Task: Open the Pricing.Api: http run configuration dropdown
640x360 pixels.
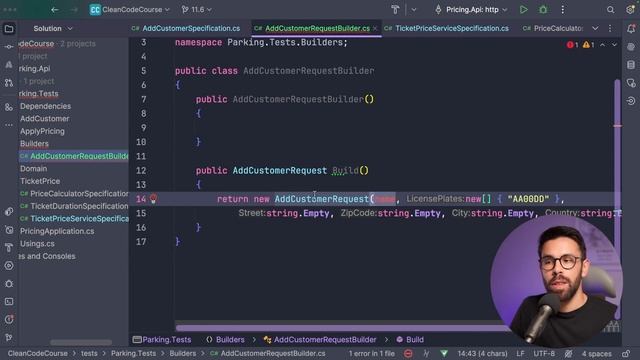Action: 471,9
